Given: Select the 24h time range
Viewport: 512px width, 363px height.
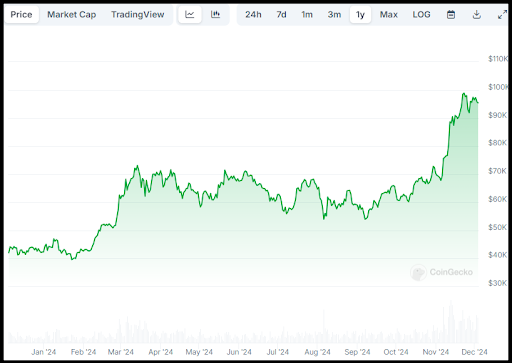Looking at the screenshot, I should pyautogui.click(x=253, y=15).
